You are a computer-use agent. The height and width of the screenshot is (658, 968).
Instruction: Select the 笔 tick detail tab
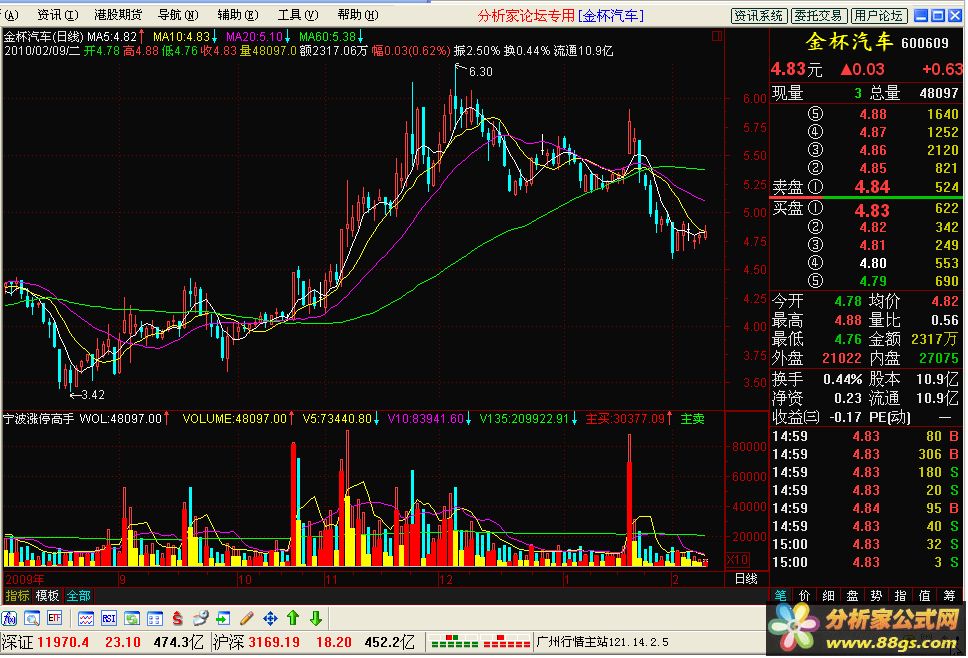coord(781,595)
